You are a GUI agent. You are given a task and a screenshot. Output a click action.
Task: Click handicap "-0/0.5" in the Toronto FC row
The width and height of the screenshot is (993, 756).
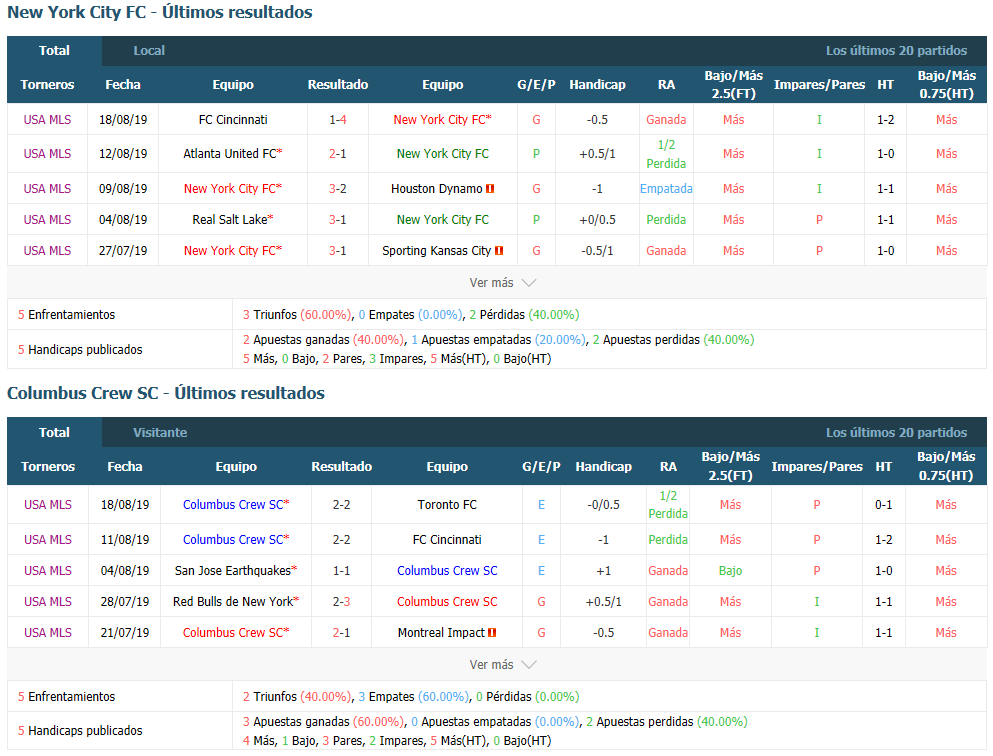click(604, 505)
